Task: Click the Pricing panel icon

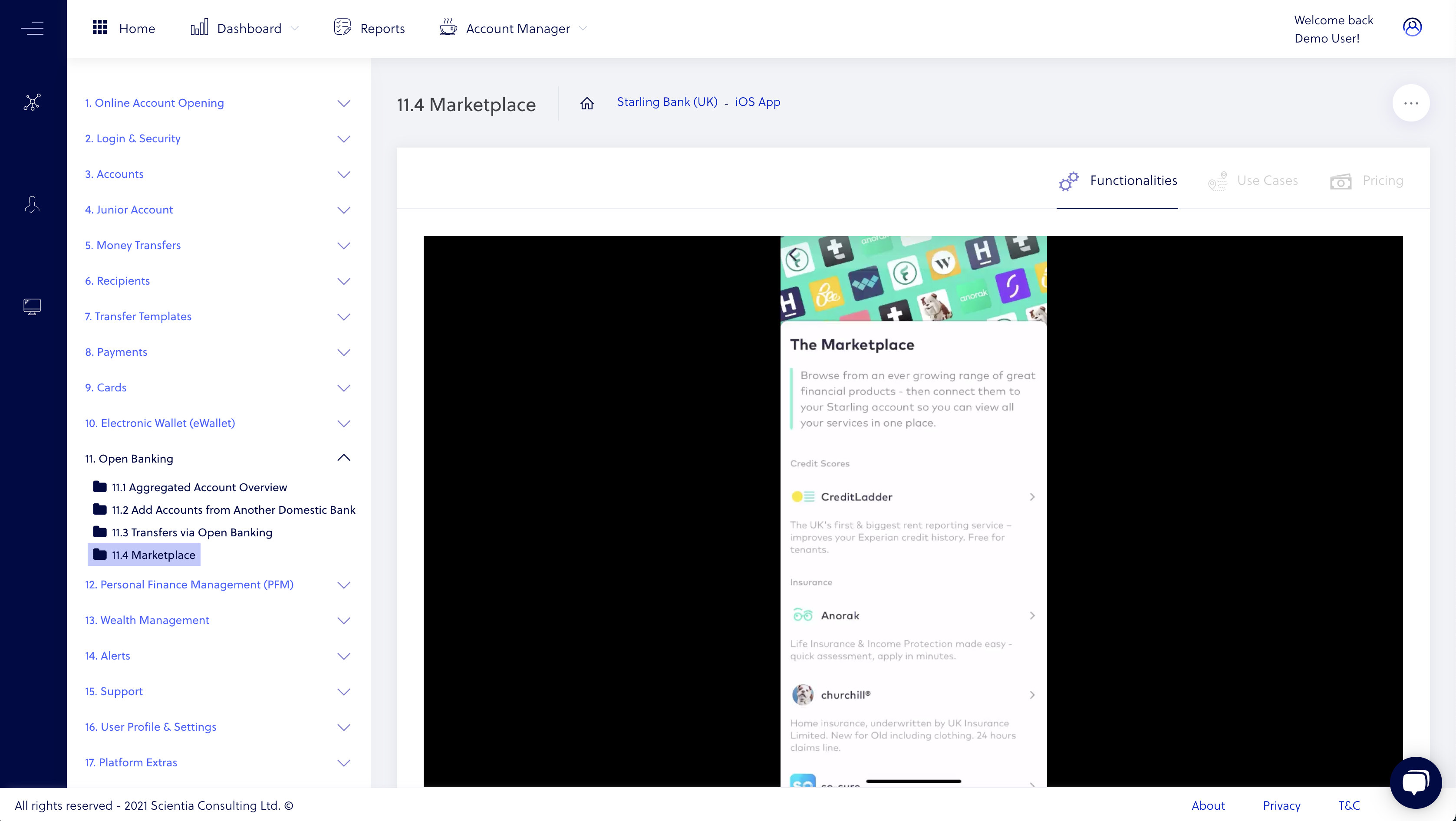Action: coord(1341,180)
